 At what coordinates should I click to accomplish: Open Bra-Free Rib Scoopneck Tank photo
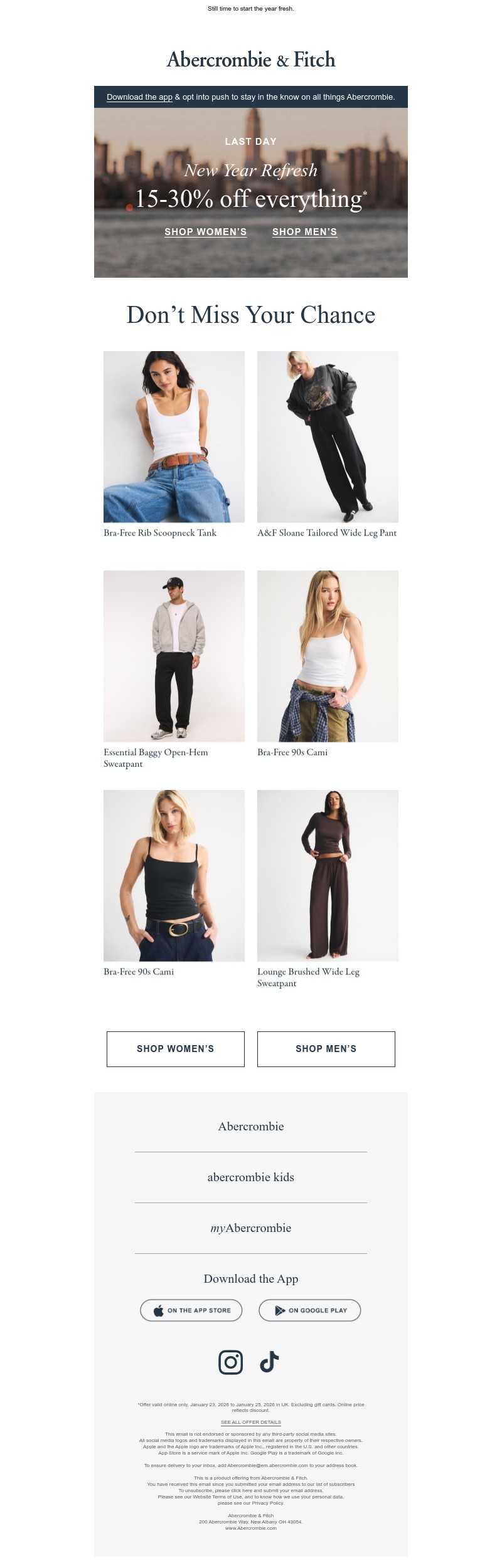[x=174, y=436]
